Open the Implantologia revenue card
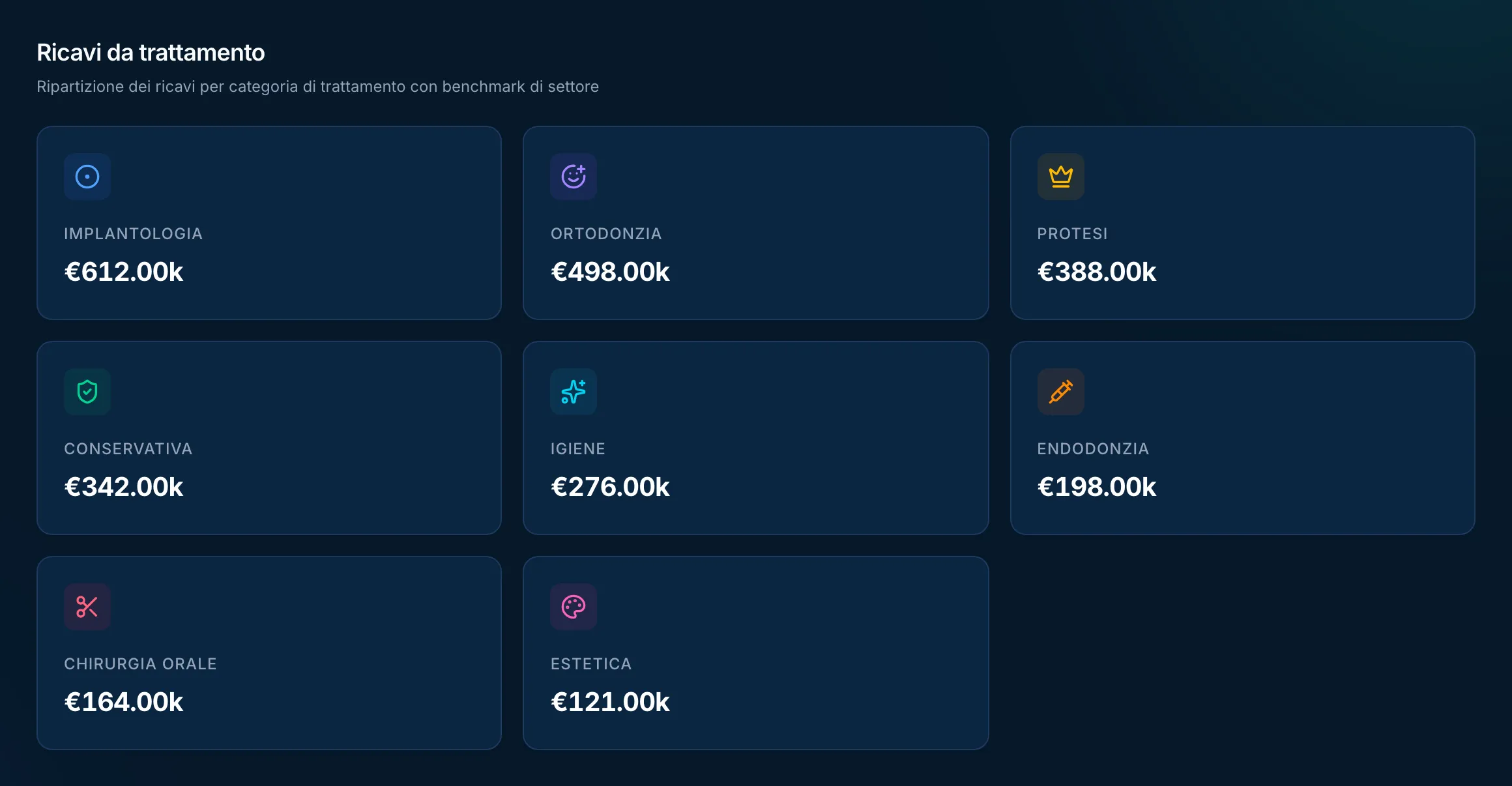Screen dimensions: 1512x786 pos(269,223)
